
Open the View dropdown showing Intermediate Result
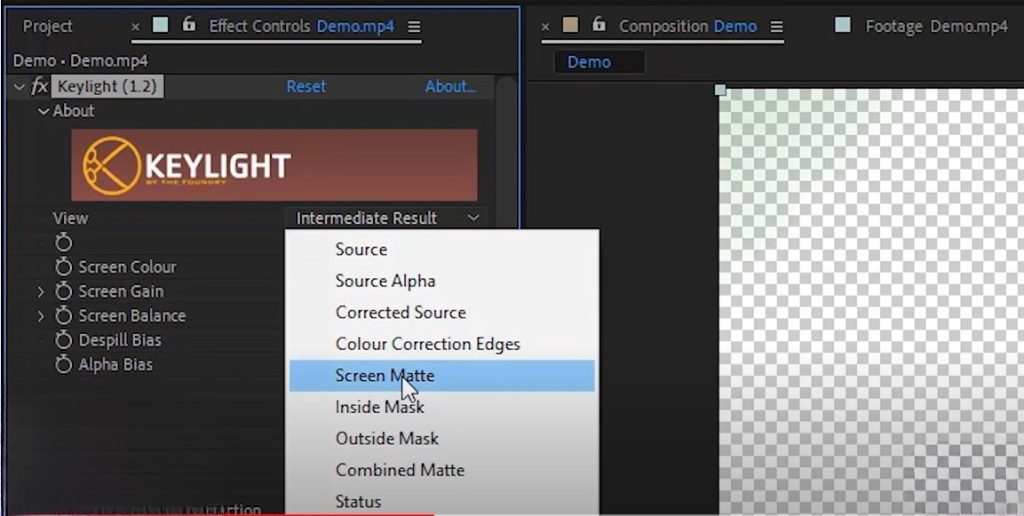[387, 218]
